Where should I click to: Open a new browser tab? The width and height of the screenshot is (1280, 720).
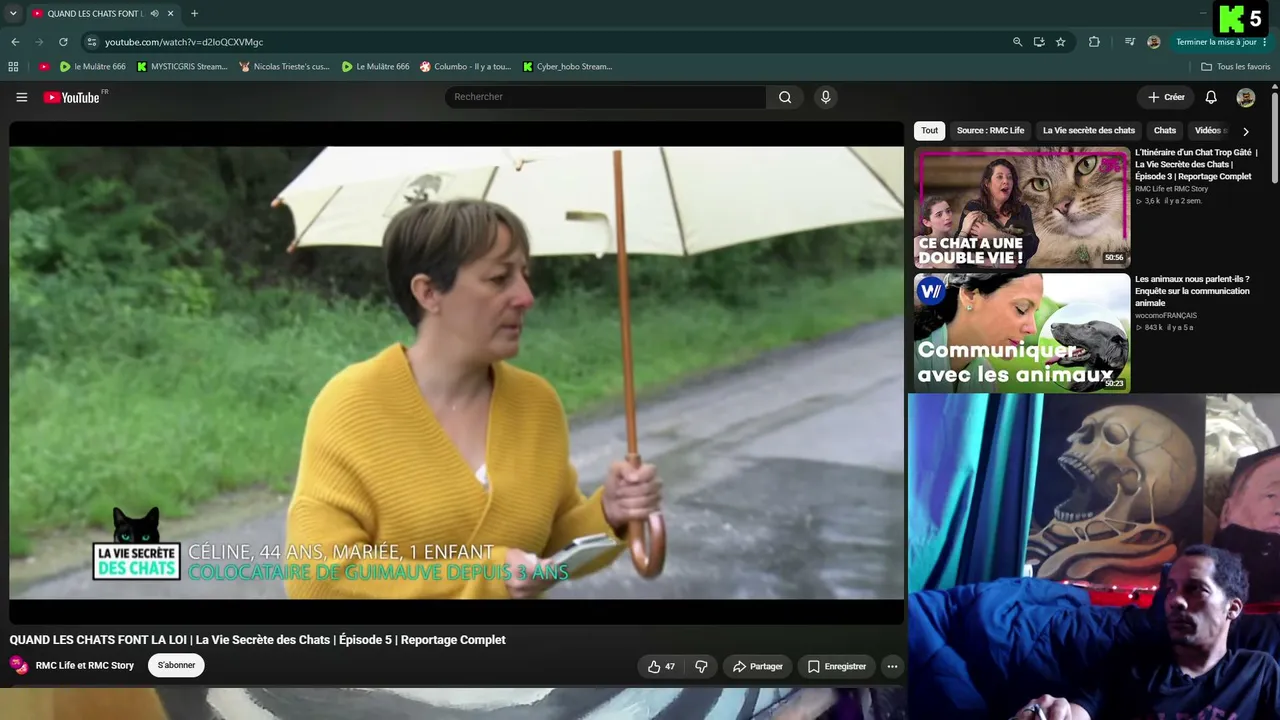pos(194,14)
